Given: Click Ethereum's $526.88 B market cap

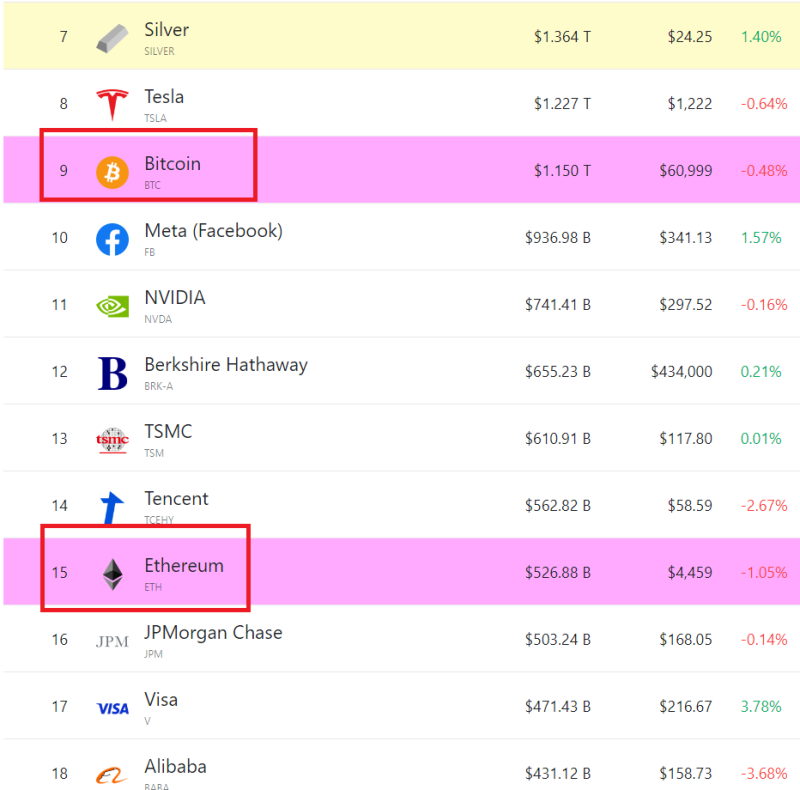Looking at the screenshot, I should click(x=557, y=573).
